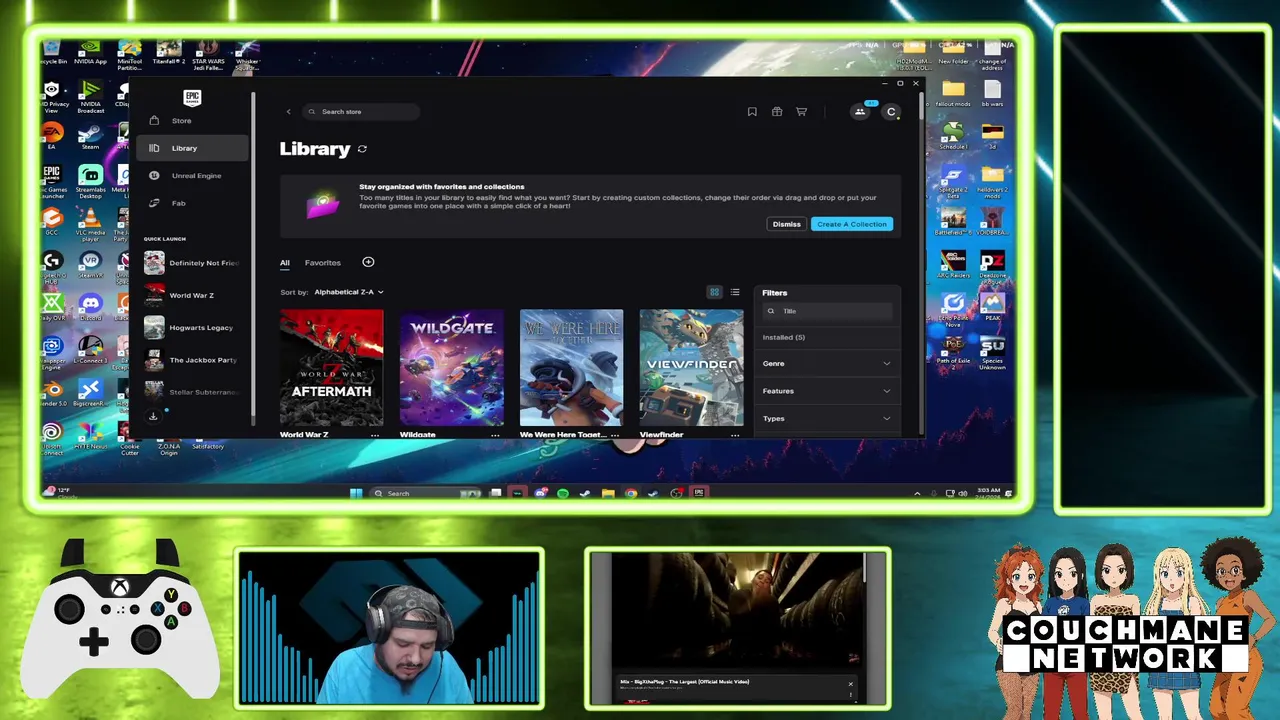Quick launch Definitely Not Fried
Image resolution: width=1280 pixels, height=720 pixels.
point(192,263)
